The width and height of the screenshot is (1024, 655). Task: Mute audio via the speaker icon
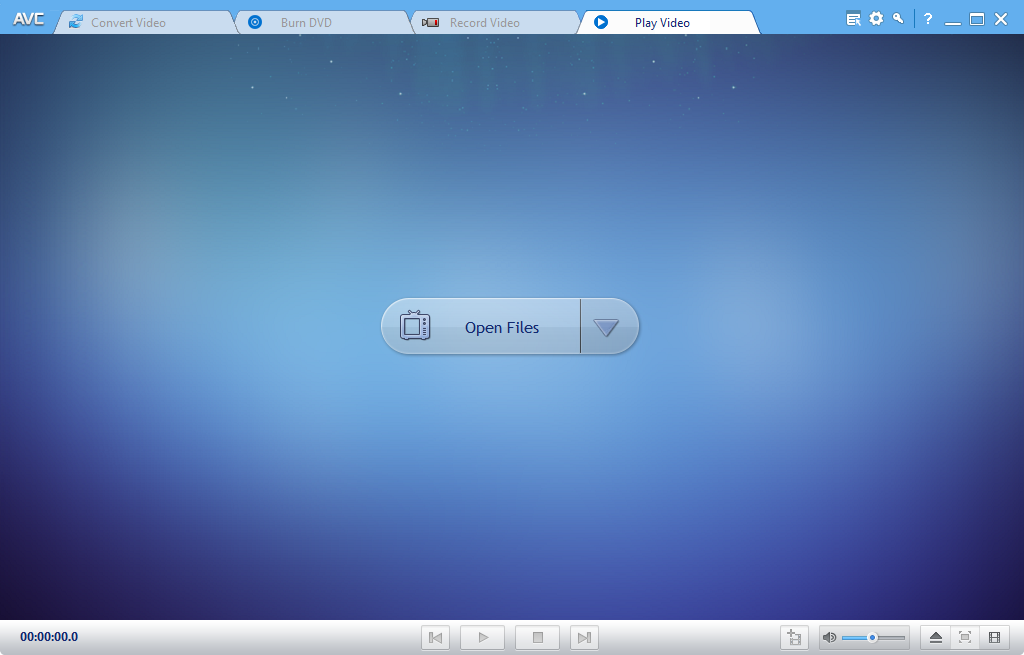click(x=829, y=637)
